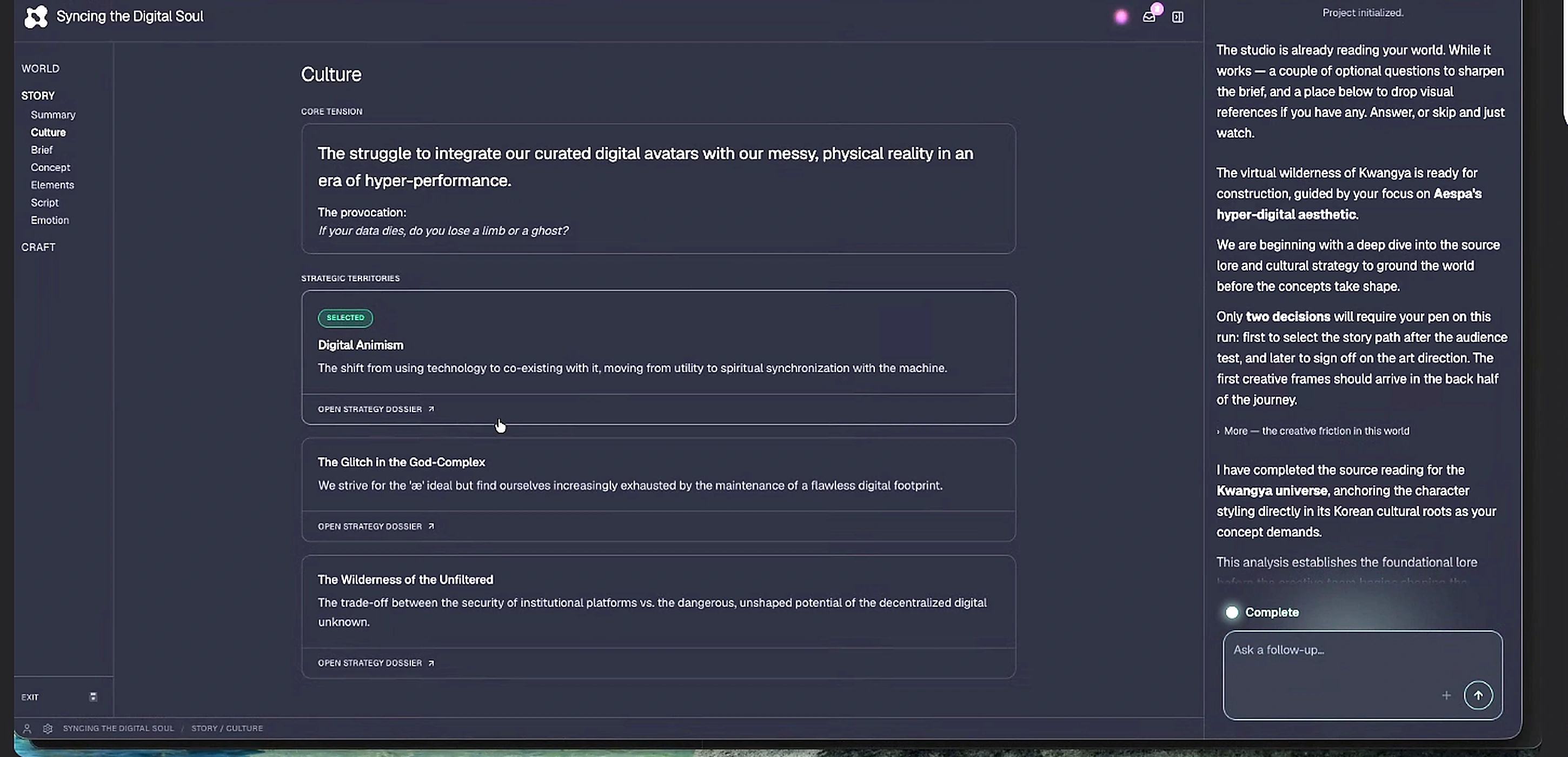Expand the CRAFT section in the sidebar
The height and width of the screenshot is (757, 1568).
(x=38, y=247)
